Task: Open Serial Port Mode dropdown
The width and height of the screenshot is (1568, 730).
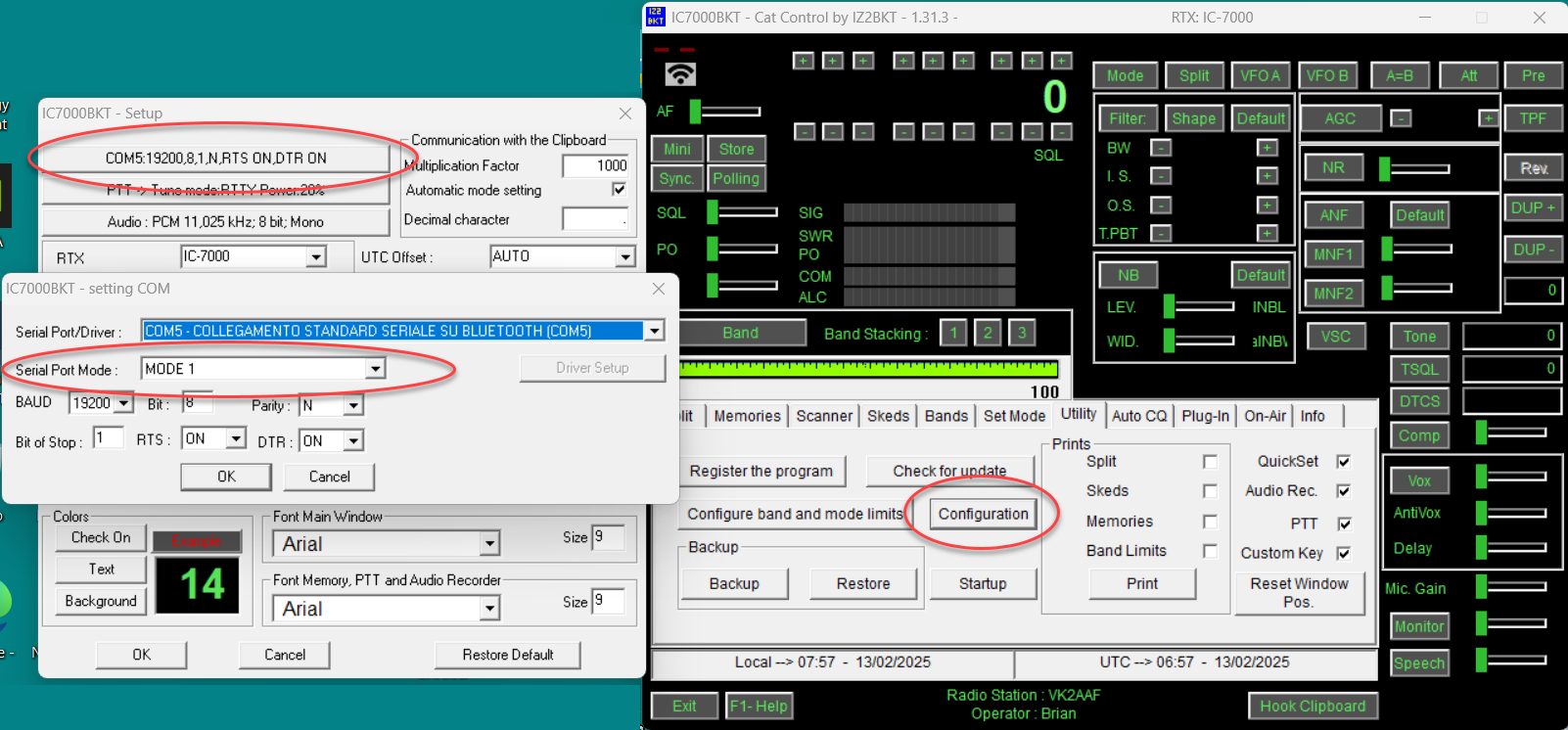Action: 375,369
